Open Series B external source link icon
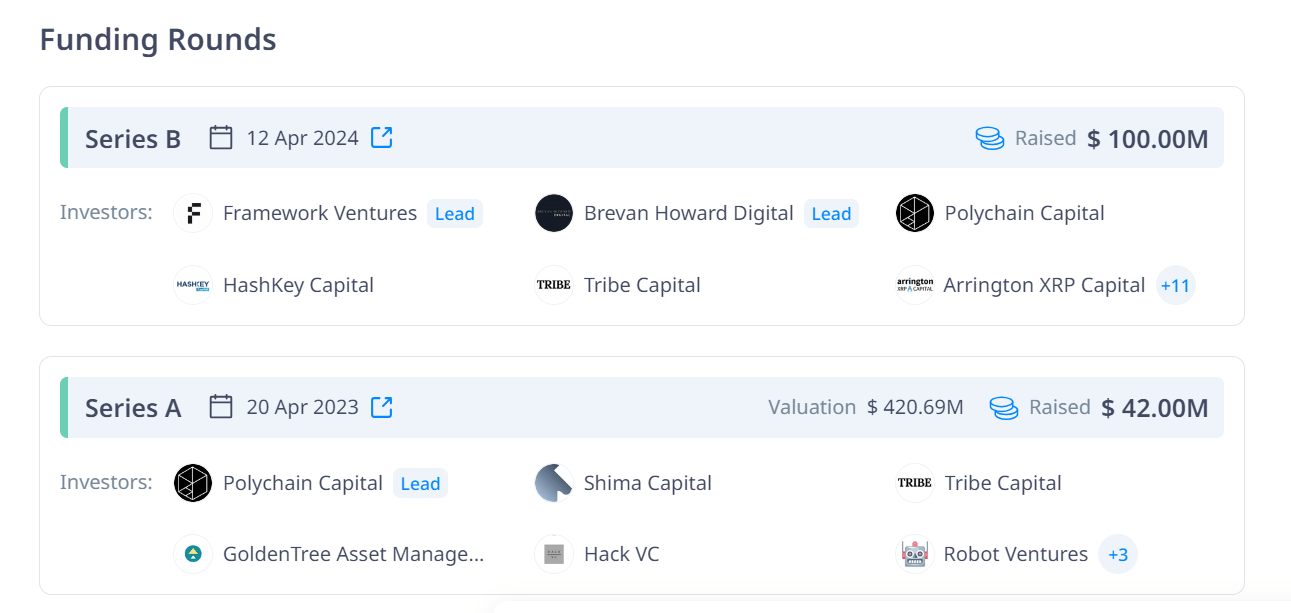 (x=381, y=138)
